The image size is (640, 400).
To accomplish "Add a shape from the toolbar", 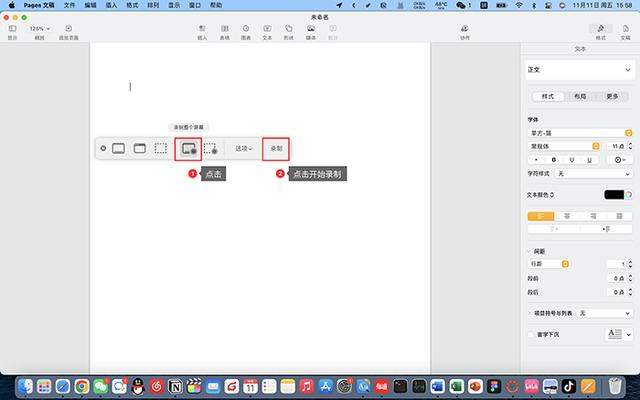I will coord(289,32).
